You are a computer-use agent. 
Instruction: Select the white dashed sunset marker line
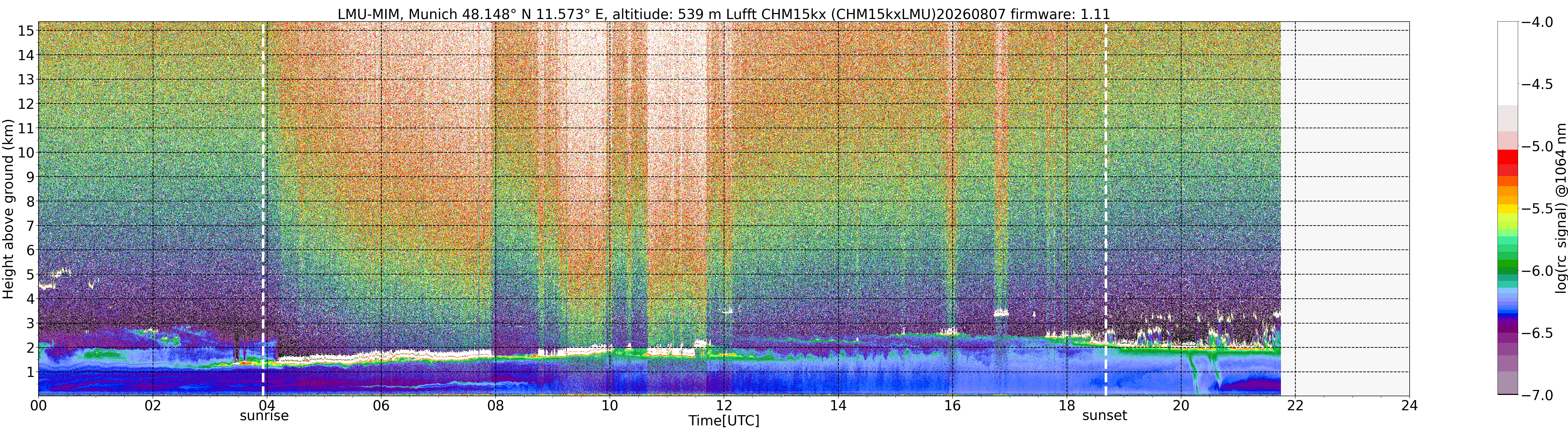click(1105, 209)
